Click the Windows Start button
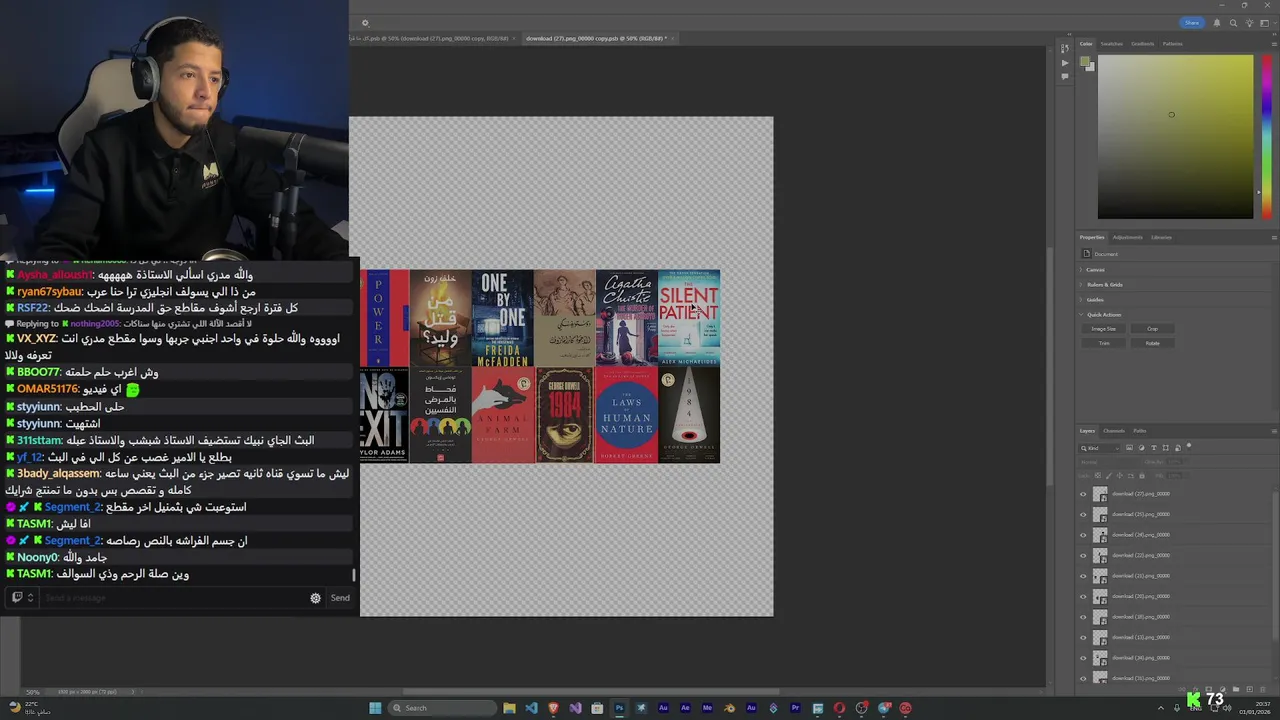This screenshot has height=720, width=1280. [x=375, y=708]
